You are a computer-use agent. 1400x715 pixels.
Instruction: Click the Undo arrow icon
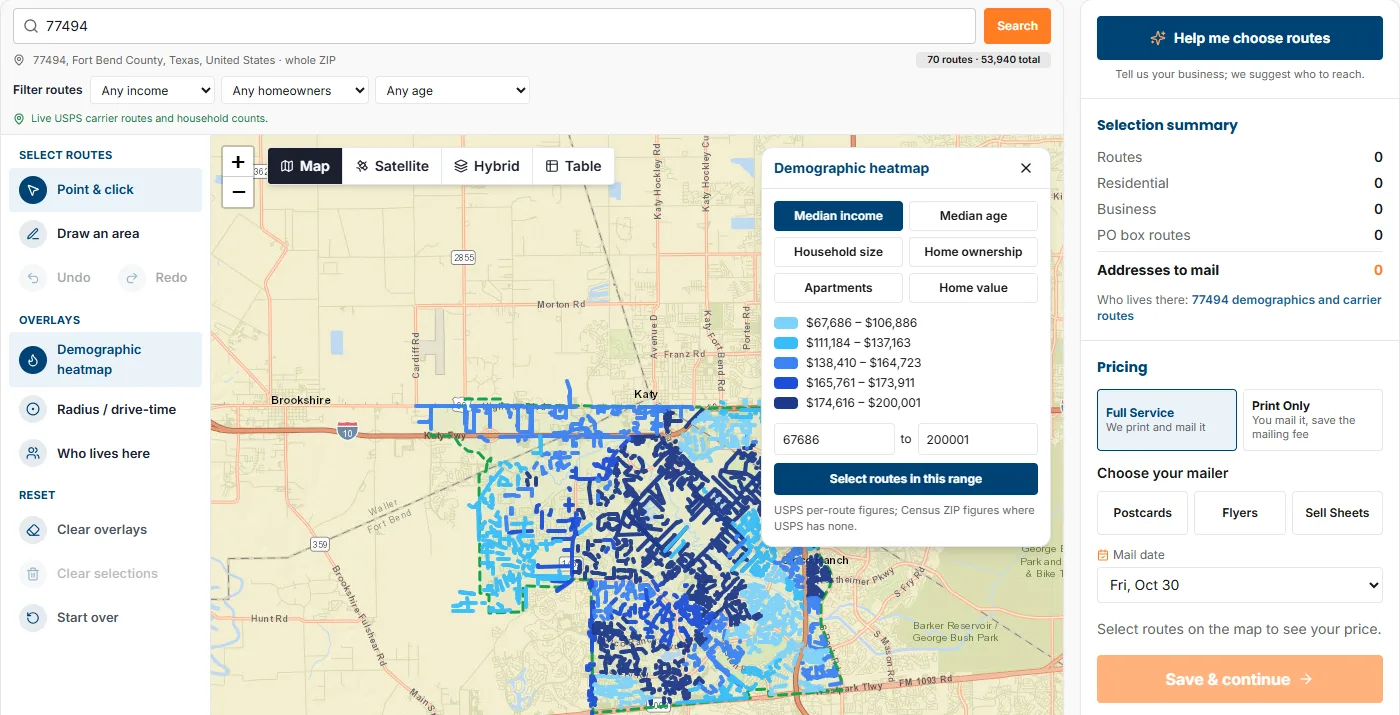point(33,278)
